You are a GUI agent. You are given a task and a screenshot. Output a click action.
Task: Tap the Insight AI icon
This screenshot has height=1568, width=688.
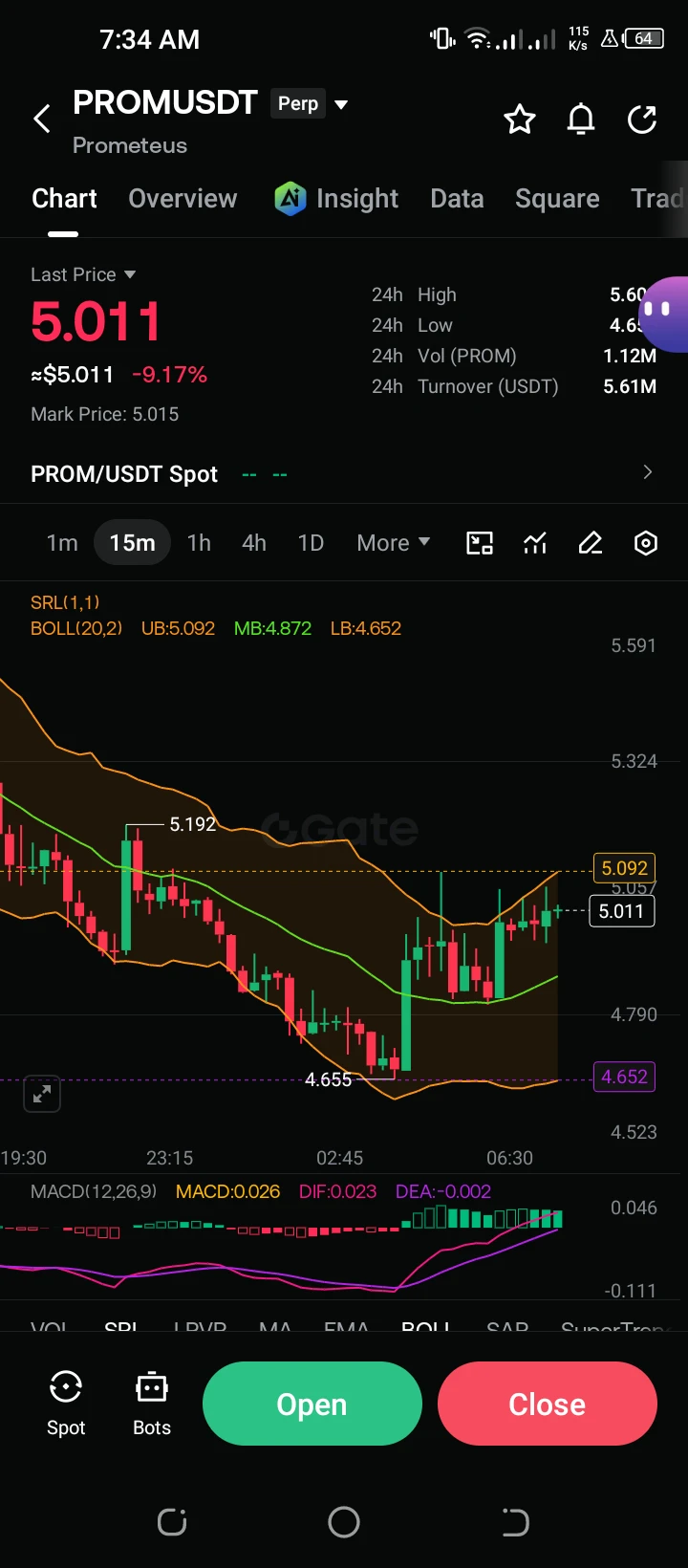[x=290, y=198]
